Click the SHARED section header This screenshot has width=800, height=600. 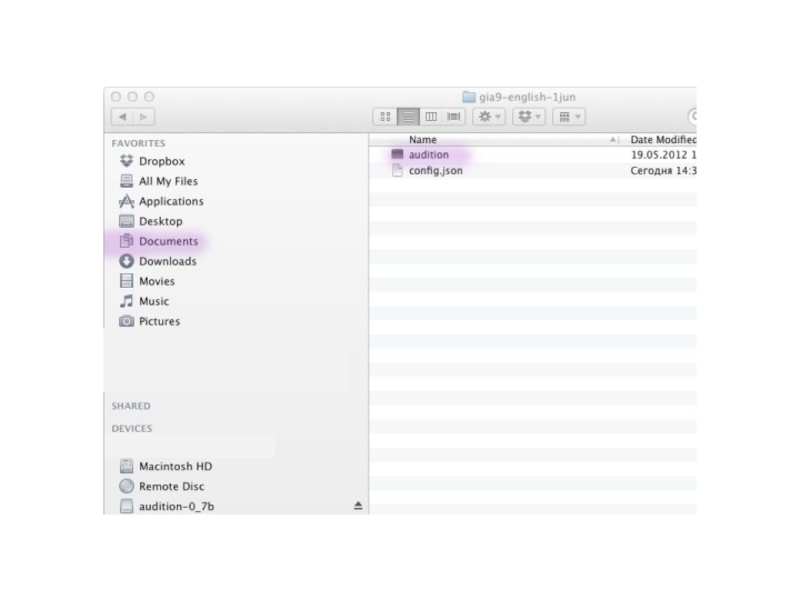click(x=131, y=406)
